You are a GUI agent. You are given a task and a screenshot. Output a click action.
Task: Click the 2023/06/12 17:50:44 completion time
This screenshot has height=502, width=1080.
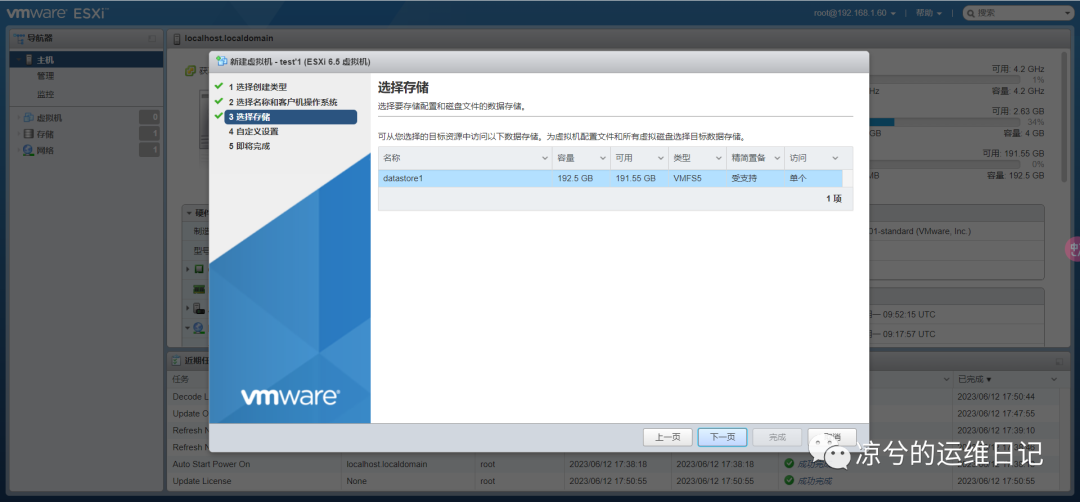pyautogui.click(x=996, y=397)
